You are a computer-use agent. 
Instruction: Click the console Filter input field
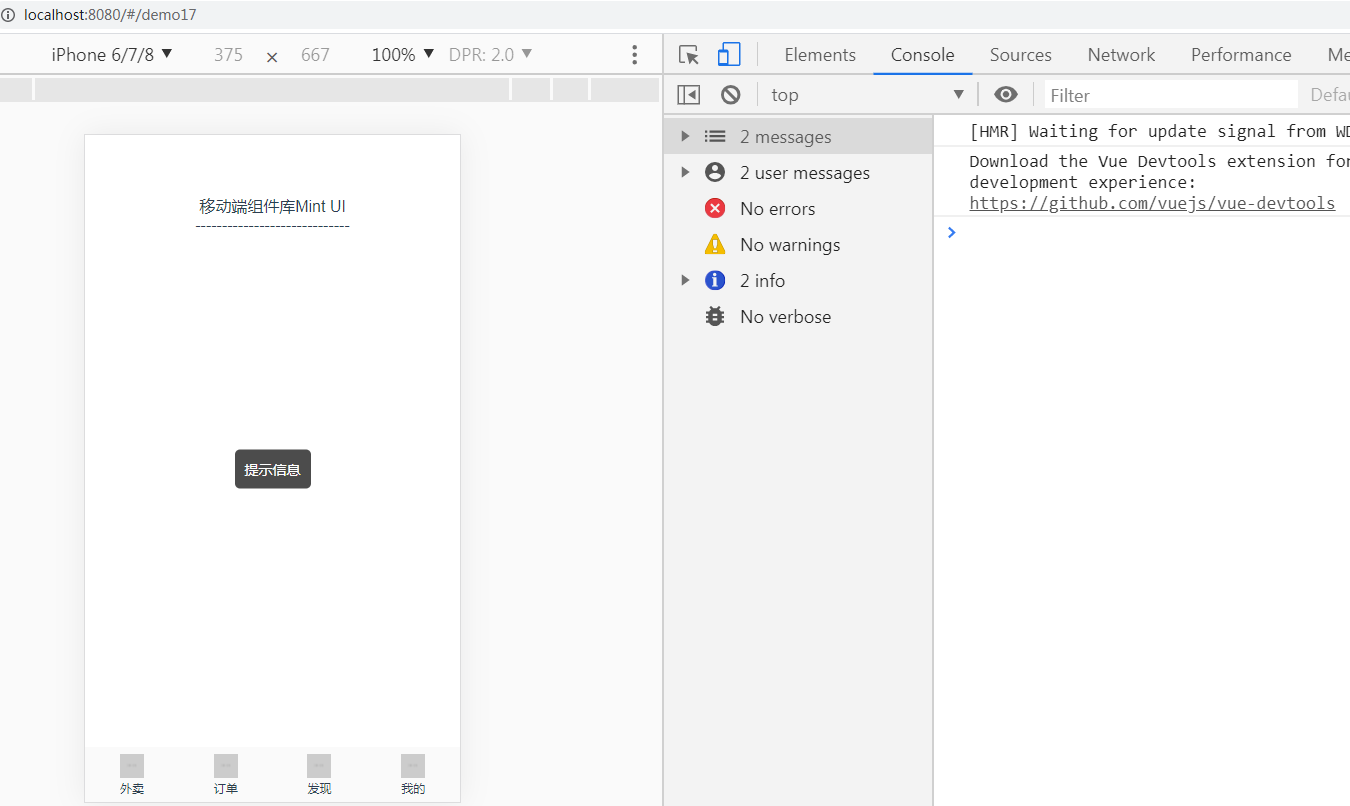pyautogui.click(x=1171, y=95)
